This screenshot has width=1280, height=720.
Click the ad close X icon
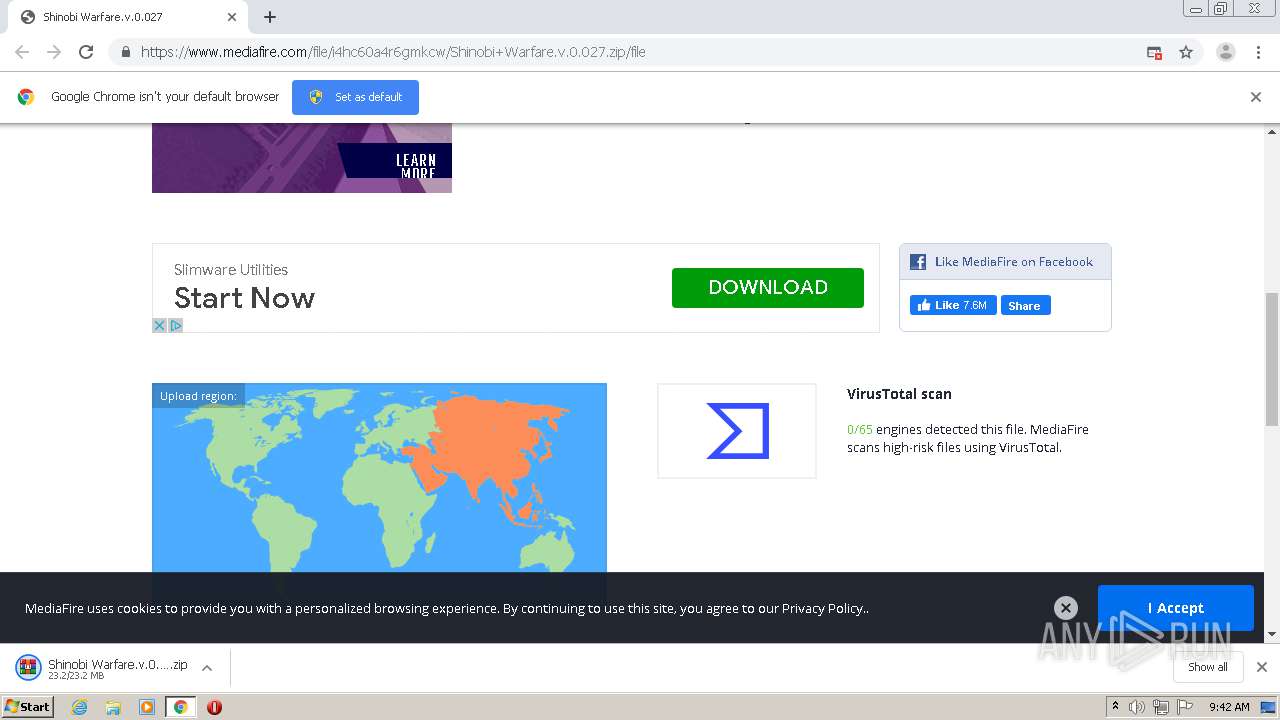click(x=159, y=325)
